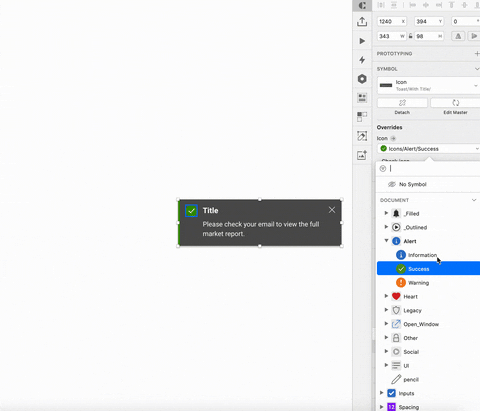Click the clear search circle icon
Image resolution: width=480 pixels, height=411 pixels.
383,169
